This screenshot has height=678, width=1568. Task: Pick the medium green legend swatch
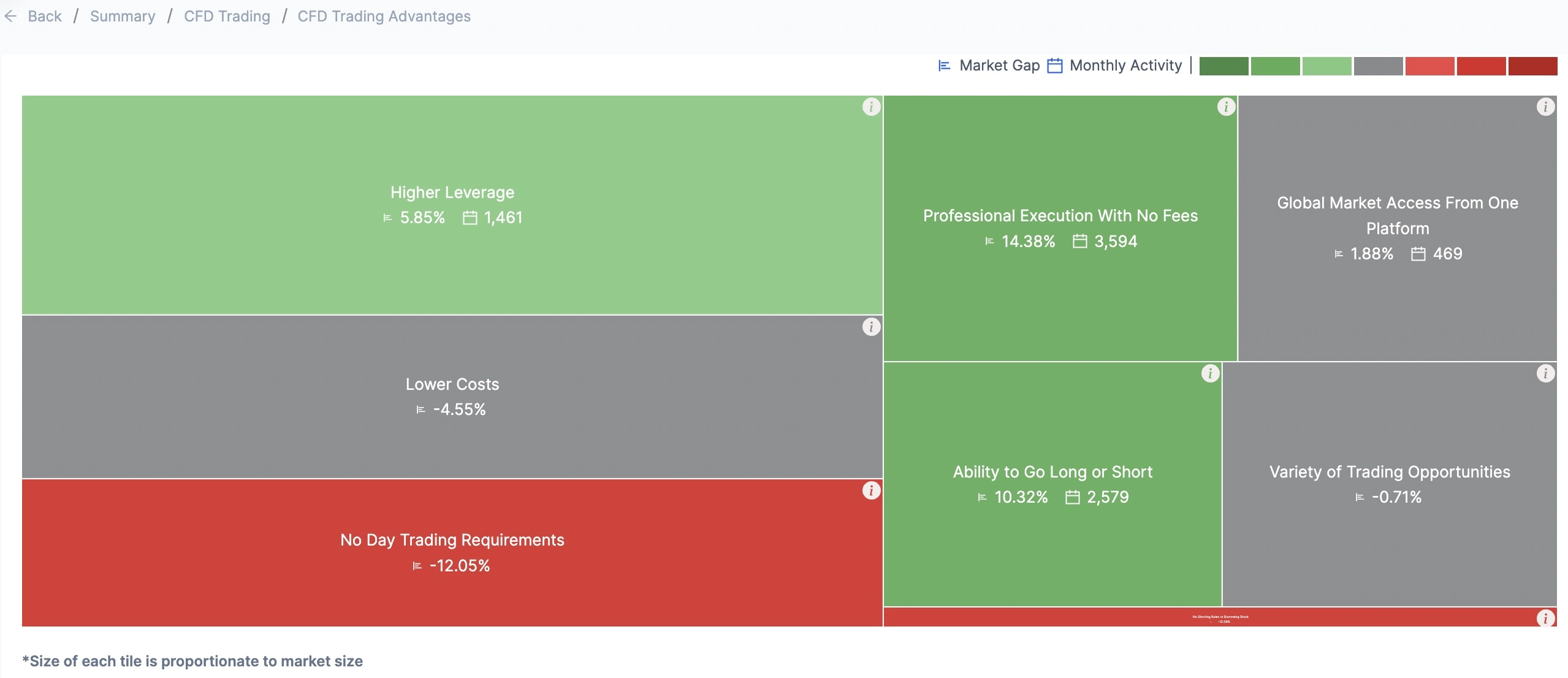pyautogui.click(x=1275, y=66)
